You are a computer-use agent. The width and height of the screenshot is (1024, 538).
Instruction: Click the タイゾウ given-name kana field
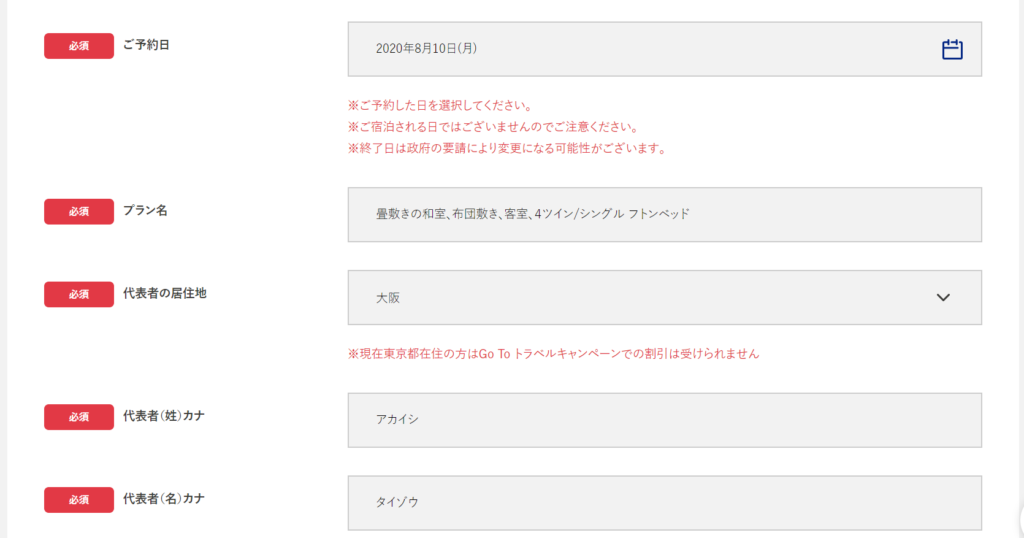click(664, 502)
